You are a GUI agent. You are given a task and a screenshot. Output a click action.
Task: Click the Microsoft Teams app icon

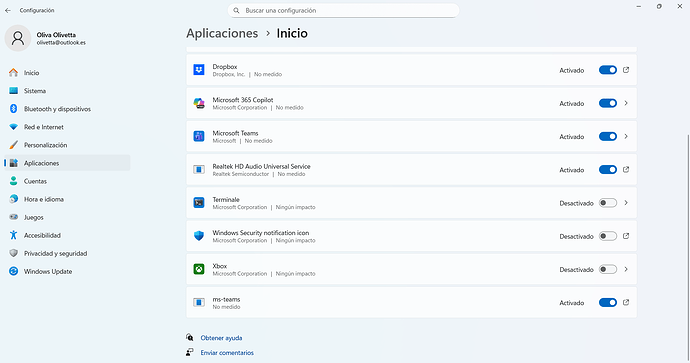[x=199, y=136]
